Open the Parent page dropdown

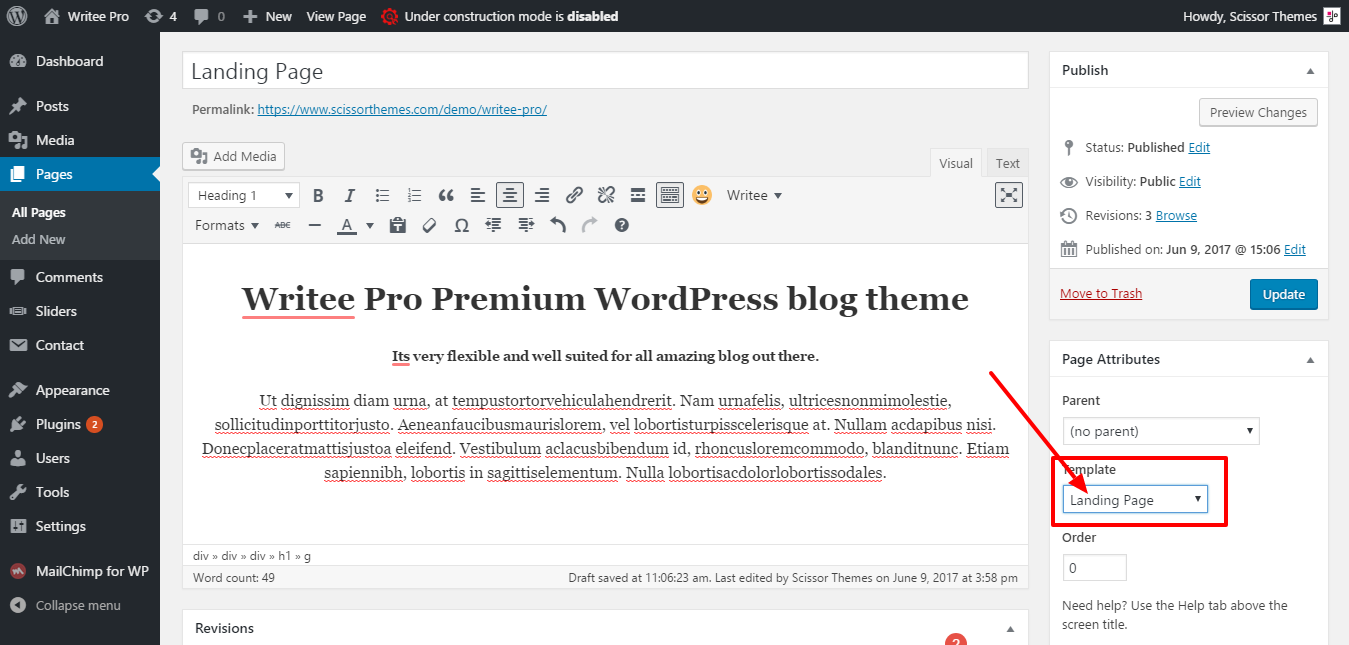[1160, 431]
